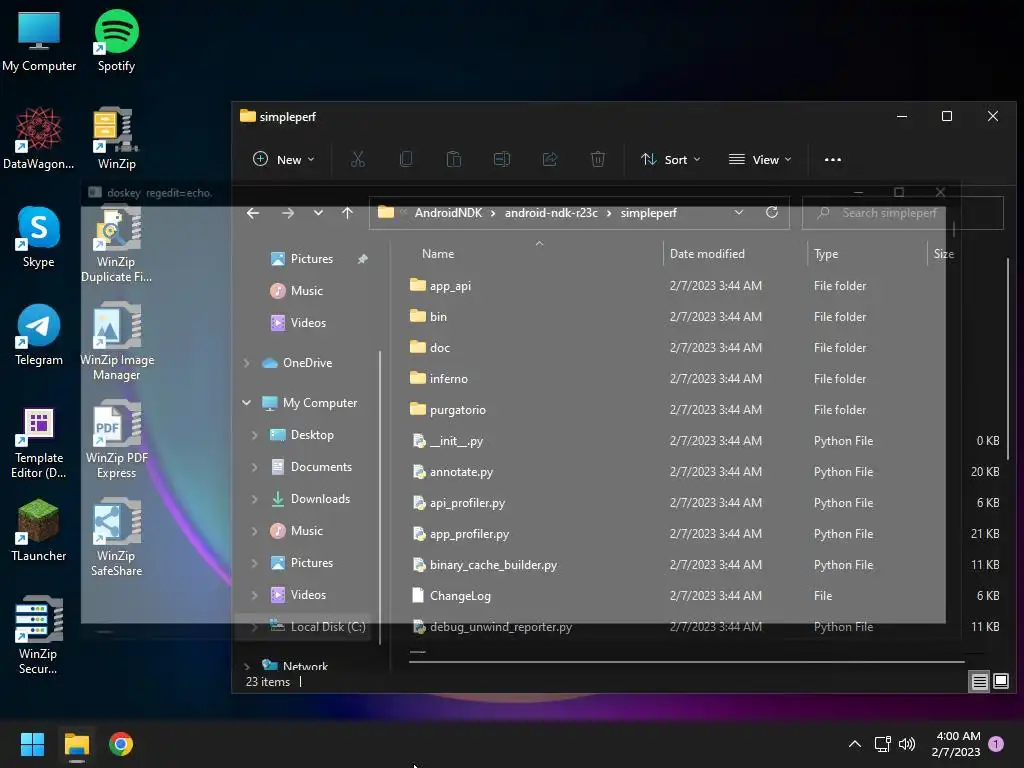This screenshot has width=1024, height=768.
Task: Open the Sort dropdown menu
Action: point(671,159)
